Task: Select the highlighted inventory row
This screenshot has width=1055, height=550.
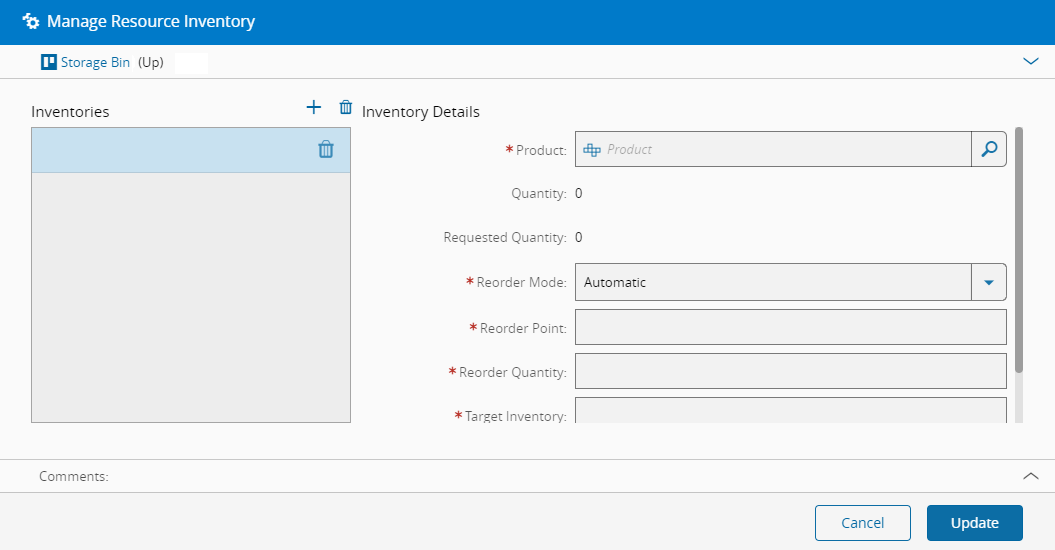Action: tap(170, 150)
